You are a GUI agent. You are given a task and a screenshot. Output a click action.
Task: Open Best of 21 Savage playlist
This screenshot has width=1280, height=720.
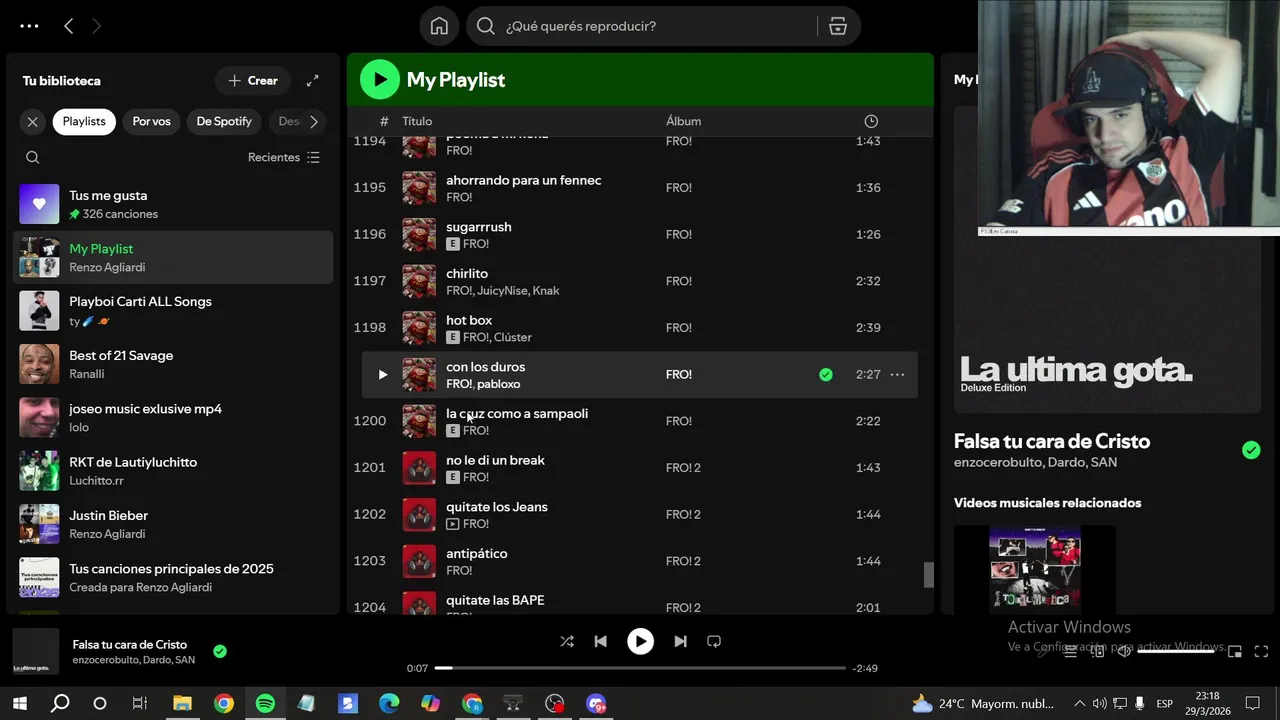tap(173, 364)
